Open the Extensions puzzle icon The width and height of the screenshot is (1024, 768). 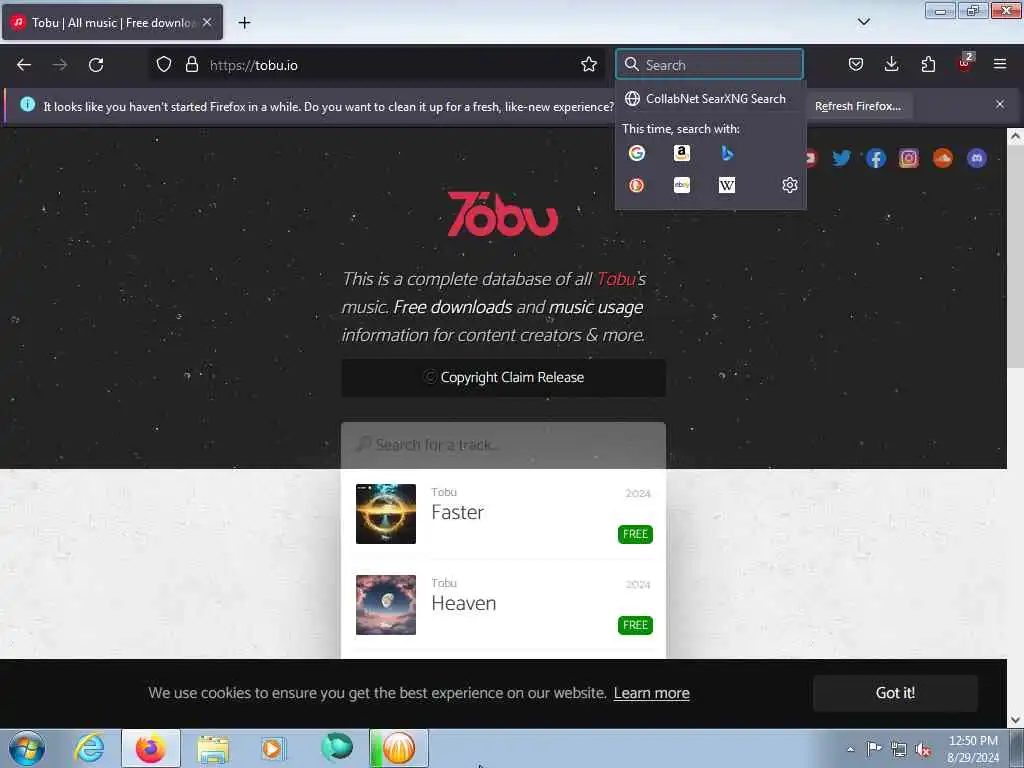[928, 65]
